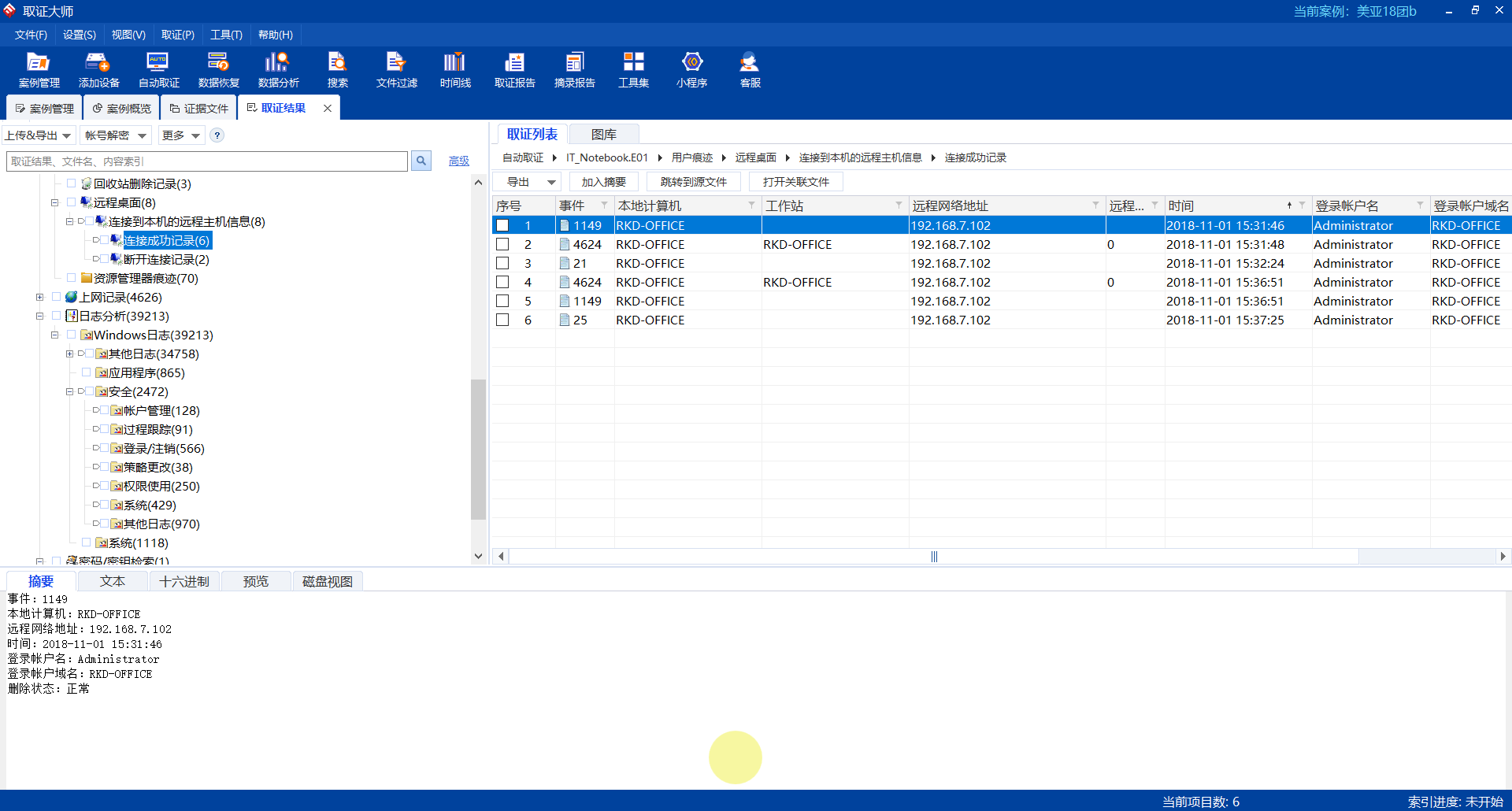Image resolution: width=1512 pixels, height=811 pixels.
Task: Tick the 回收站删除记录 checkbox
Action: point(72,183)
